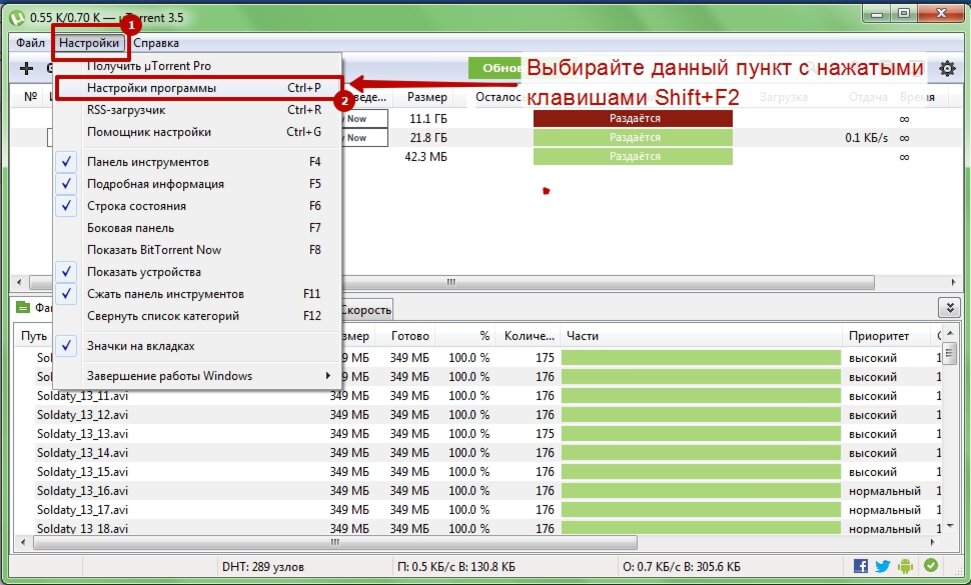
Task: Sort by Готово column header
Action: [410, 336]
